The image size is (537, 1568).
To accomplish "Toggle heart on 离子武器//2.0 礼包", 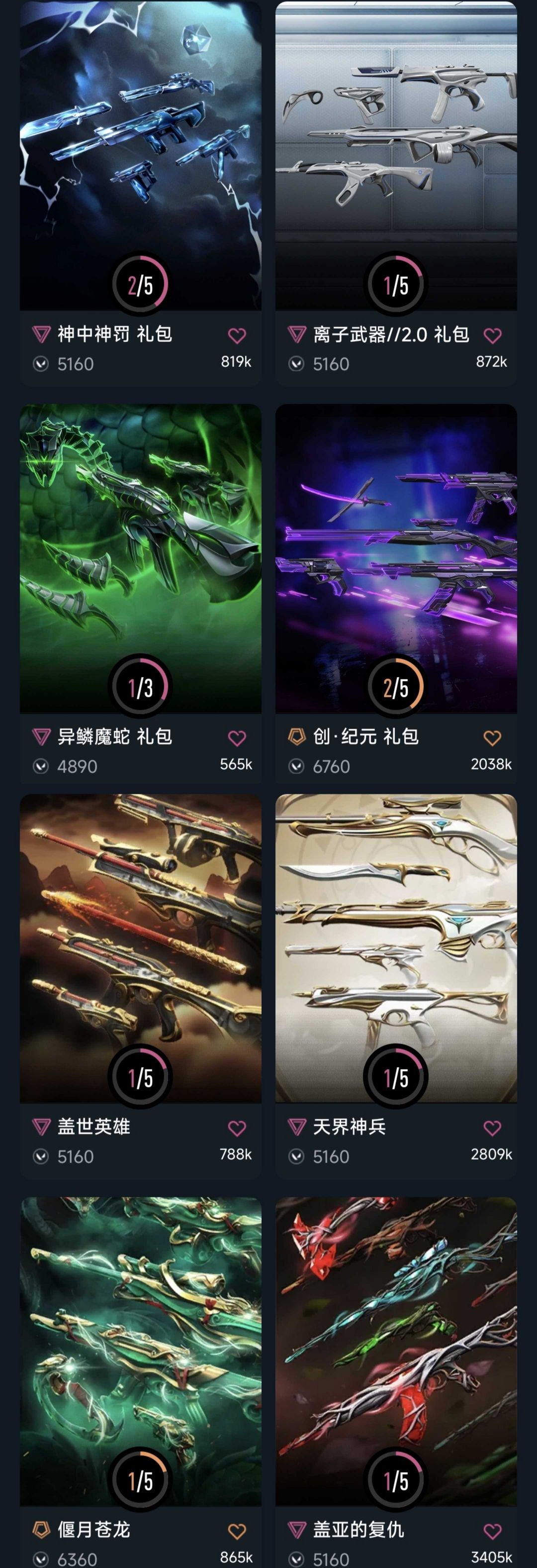I will click(492, 335).
